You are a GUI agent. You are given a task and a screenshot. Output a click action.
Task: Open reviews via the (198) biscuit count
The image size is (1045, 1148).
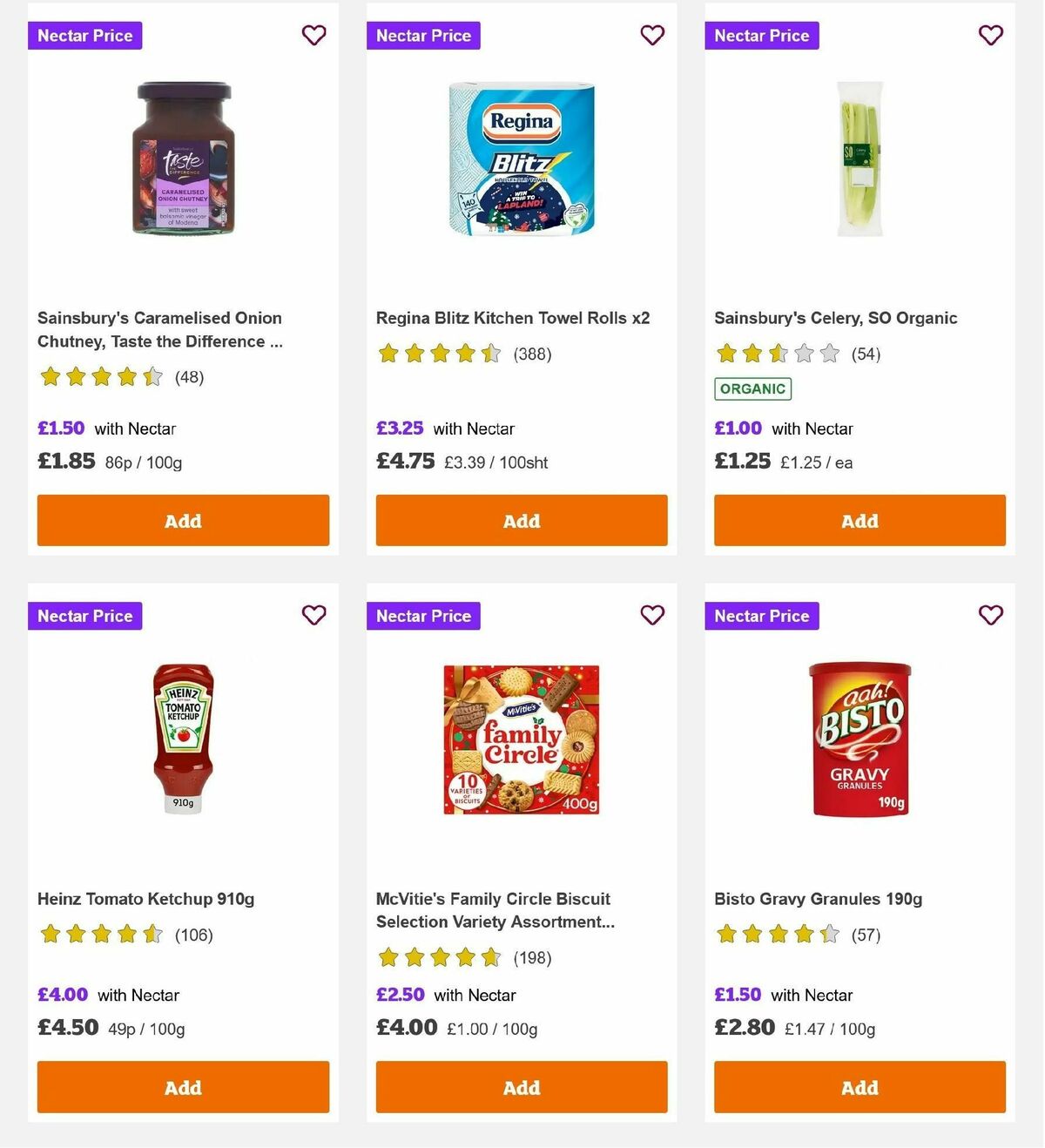click(x=531, y=958)
